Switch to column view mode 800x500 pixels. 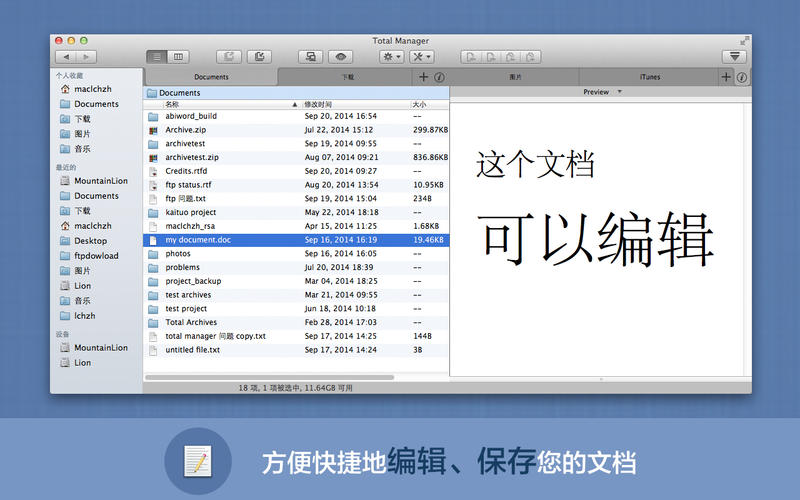point(179,57)
